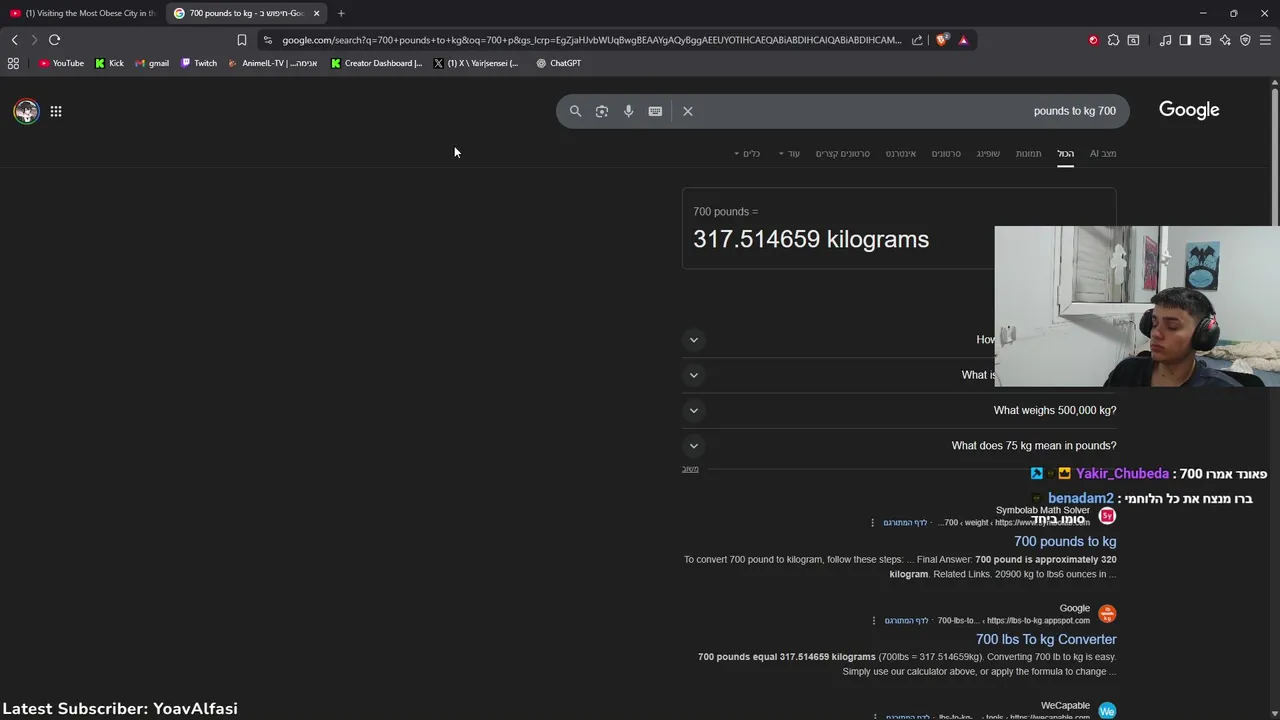
Task: Open the X Yair sensei bookmark
Action: tap(476, 63)
